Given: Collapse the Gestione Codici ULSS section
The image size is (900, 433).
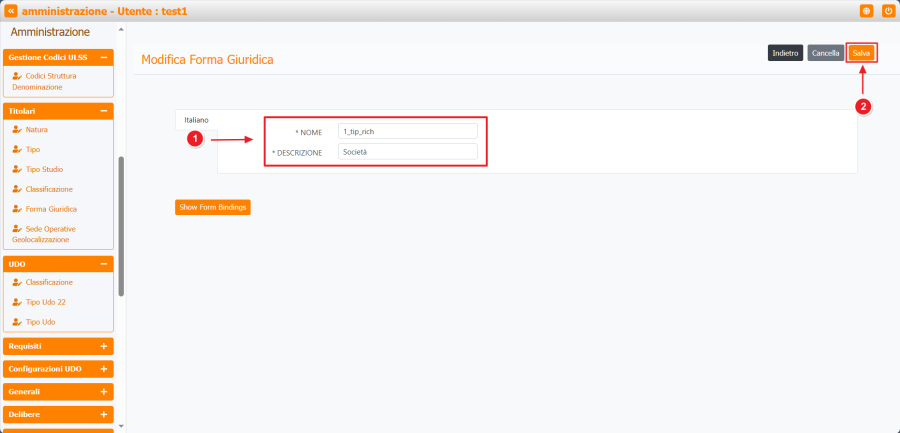Looking at the screenshot, I should (x=103, y=58).
